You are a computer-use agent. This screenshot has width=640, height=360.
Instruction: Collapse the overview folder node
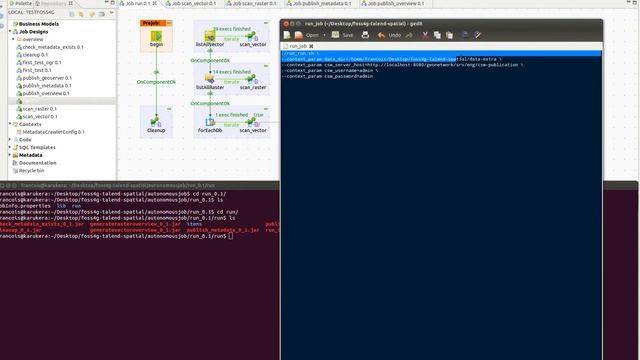(x=13, y=39)
